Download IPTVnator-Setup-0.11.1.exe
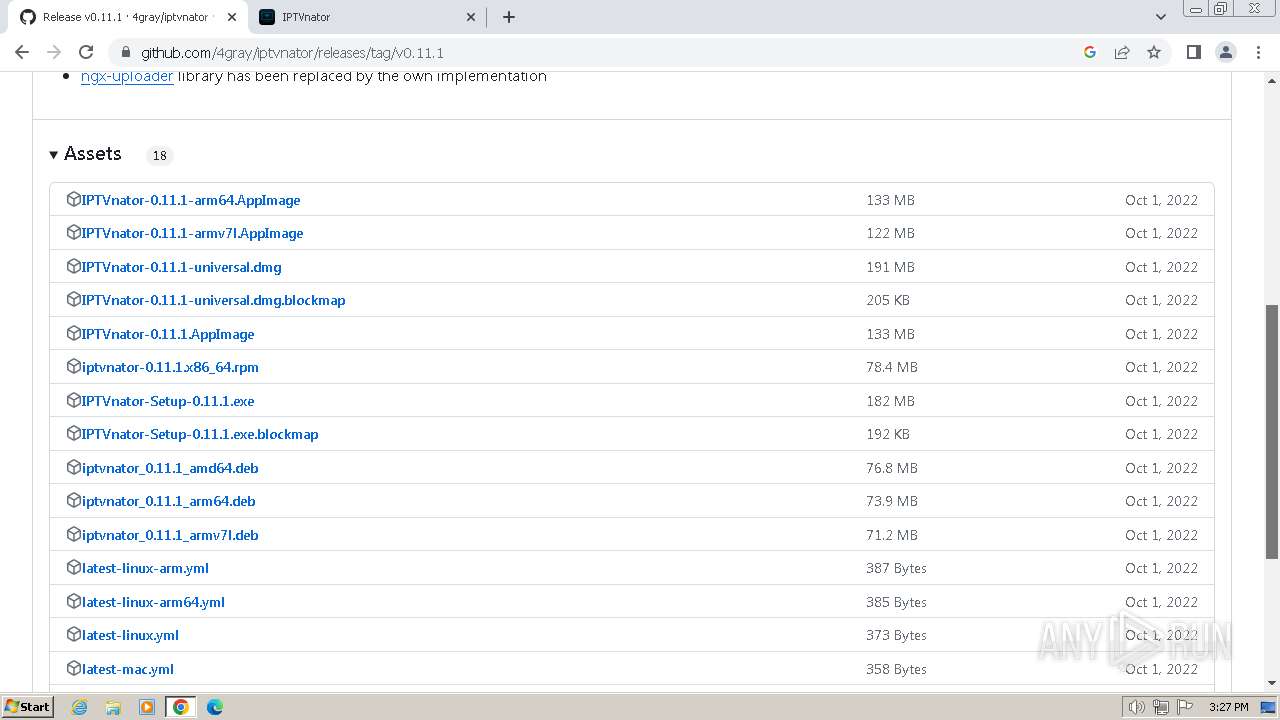The width and height of the screenshot is (1280, 720). click(x=168, y=401)
